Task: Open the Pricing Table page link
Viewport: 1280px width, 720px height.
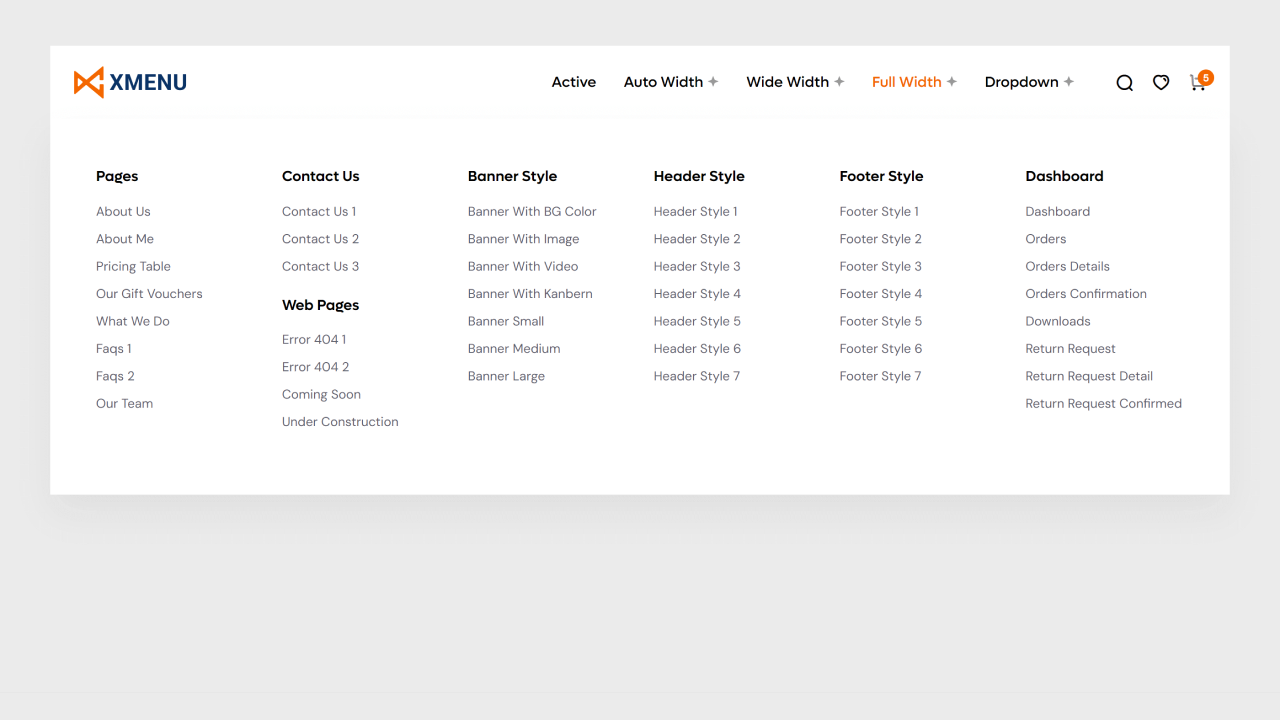Action: point(133,266)
